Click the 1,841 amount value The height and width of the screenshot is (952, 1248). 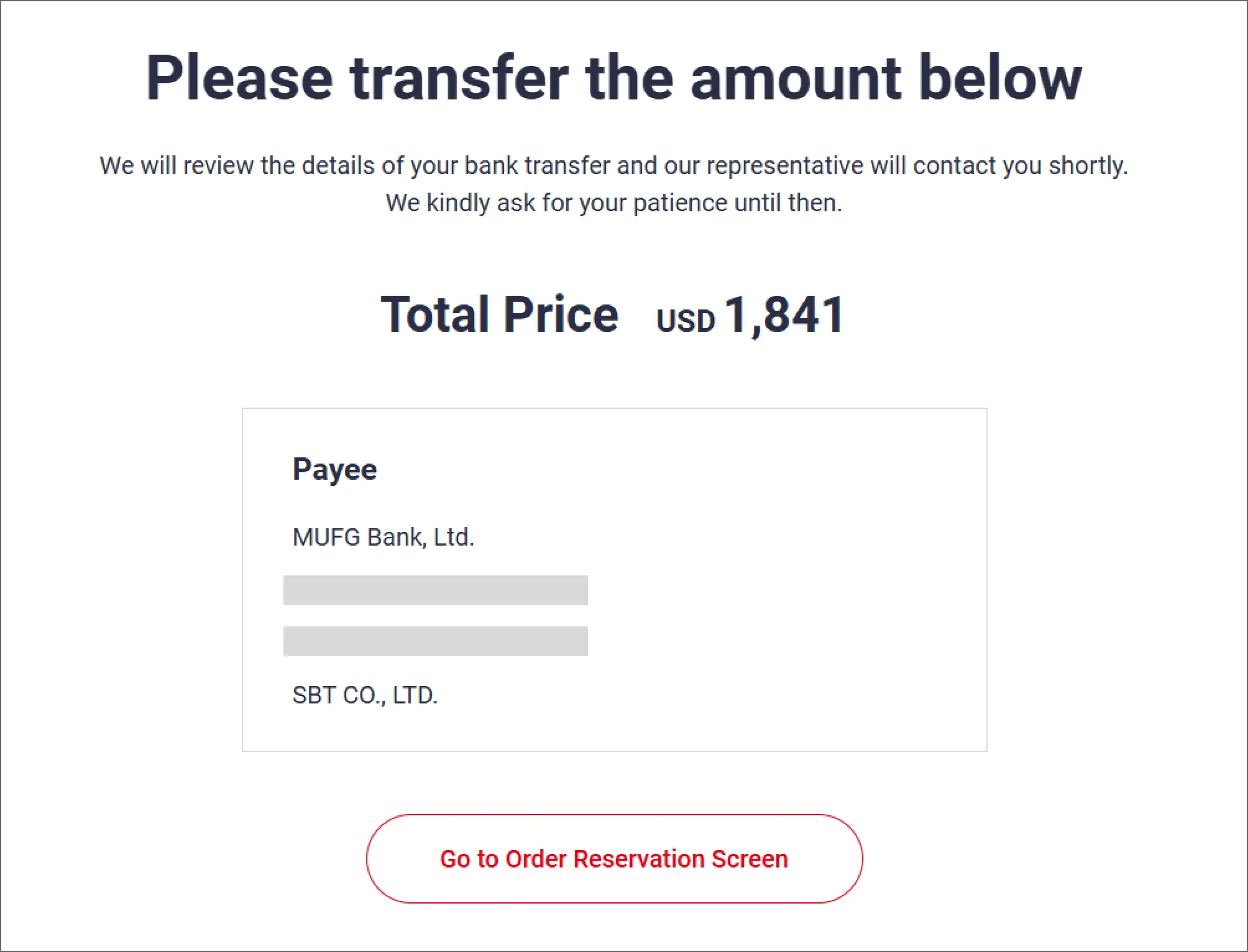pyautogui.click(x=784, y=314)
